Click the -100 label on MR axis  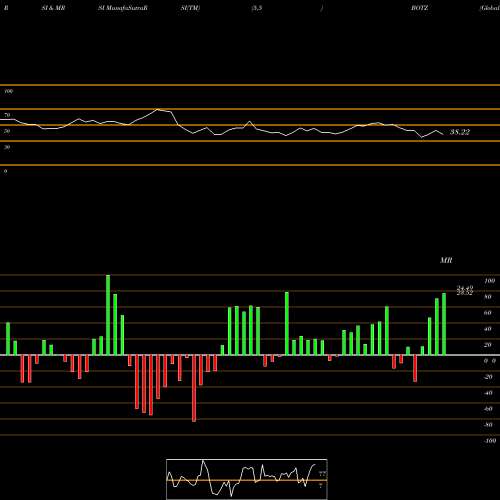coord(489,441)
